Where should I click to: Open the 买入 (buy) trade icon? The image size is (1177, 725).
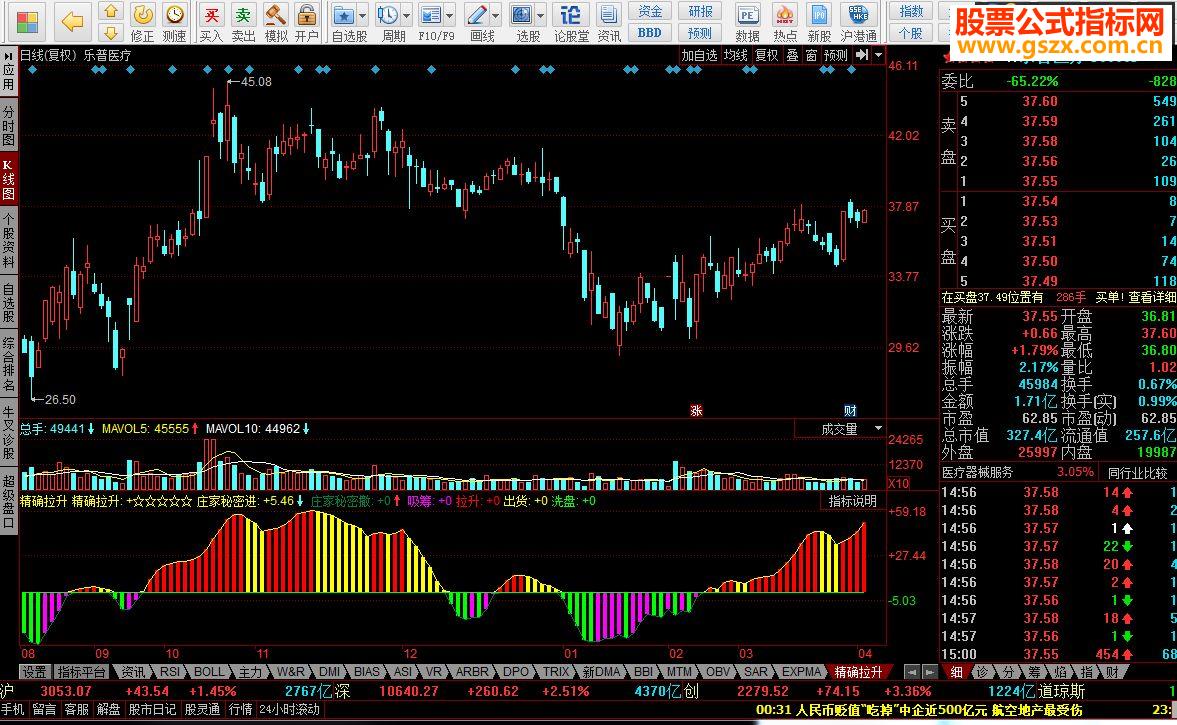click(211, 22)
